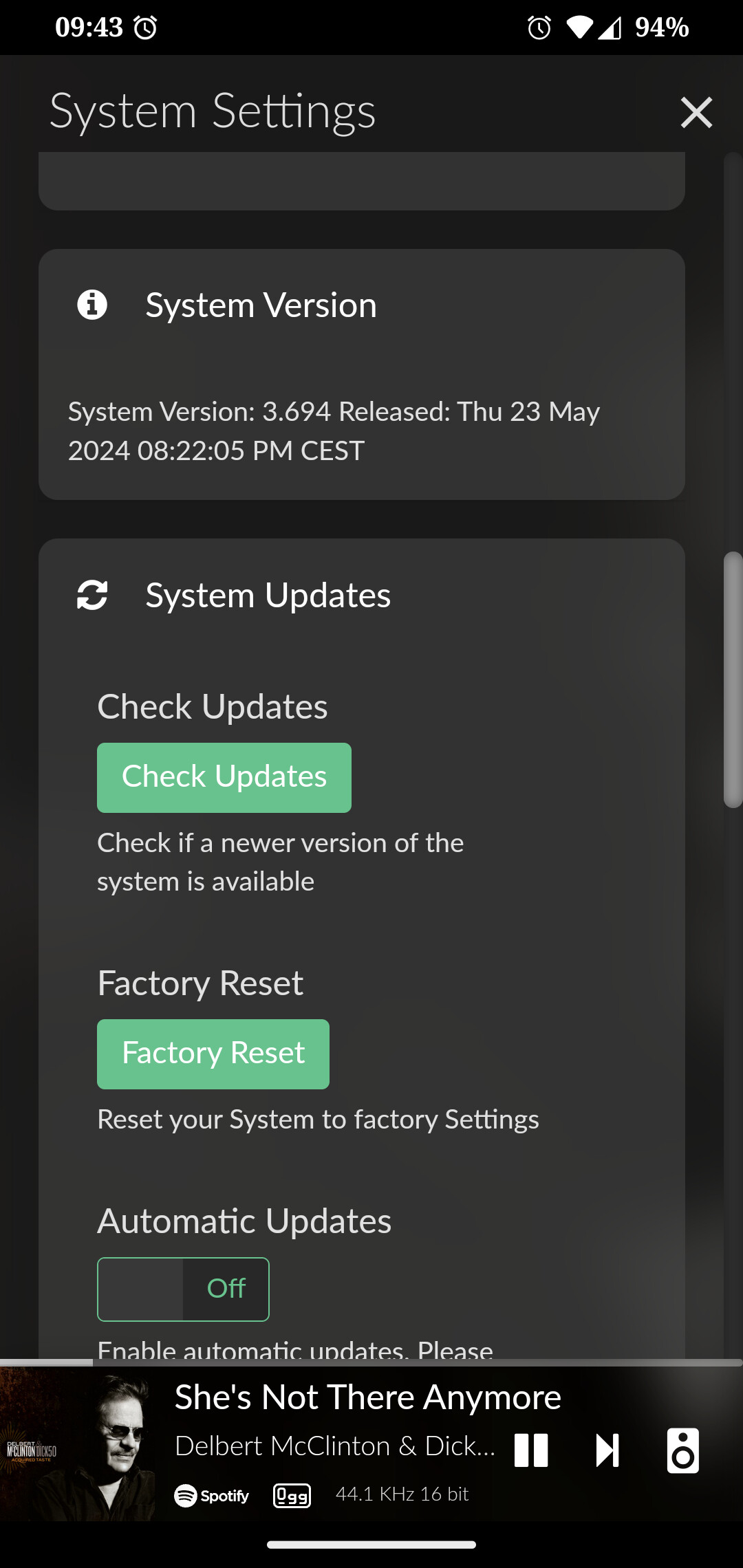Click the settings page scrollbar handle

pos(733,679)
